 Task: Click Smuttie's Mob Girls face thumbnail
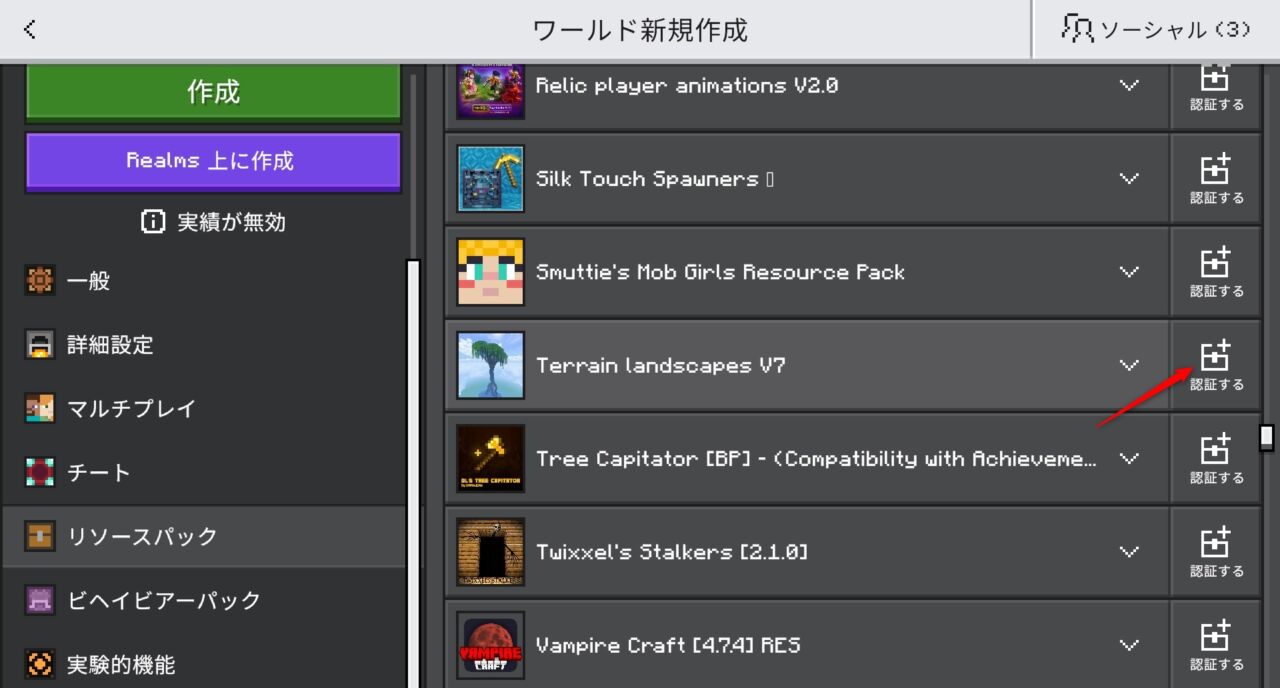point(490,272)
